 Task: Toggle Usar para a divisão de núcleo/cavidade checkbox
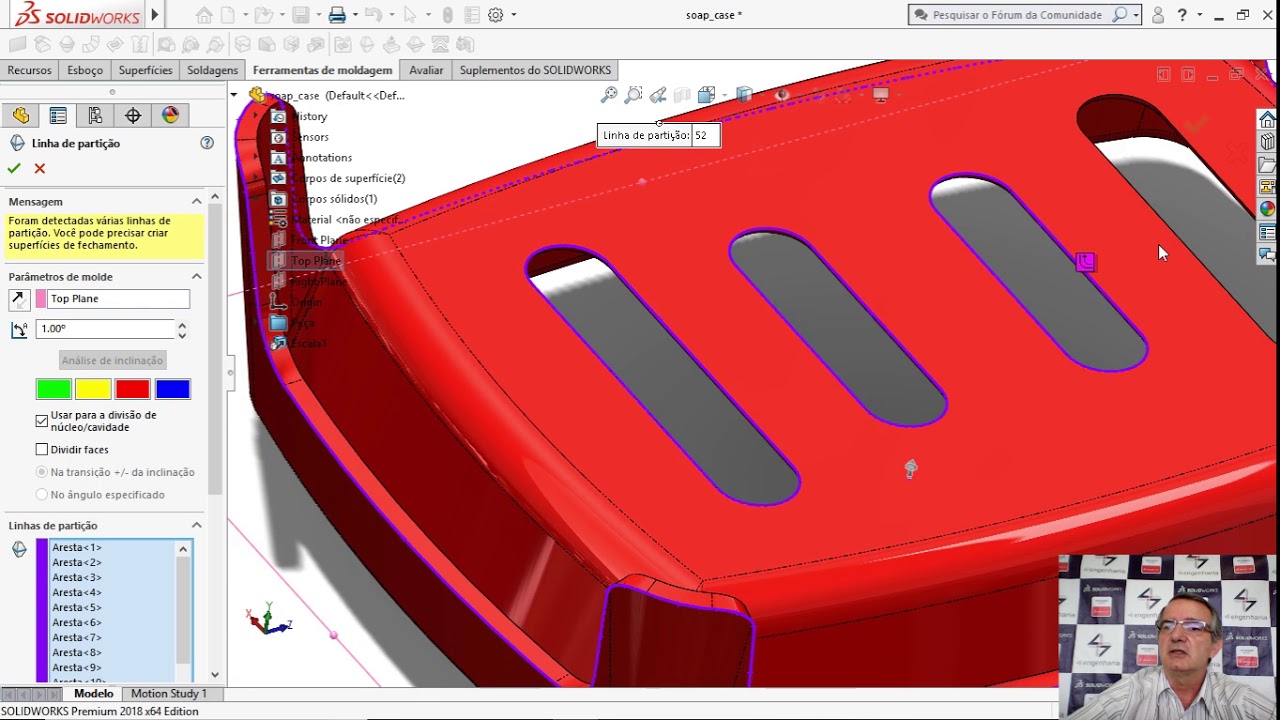[42, 421]
